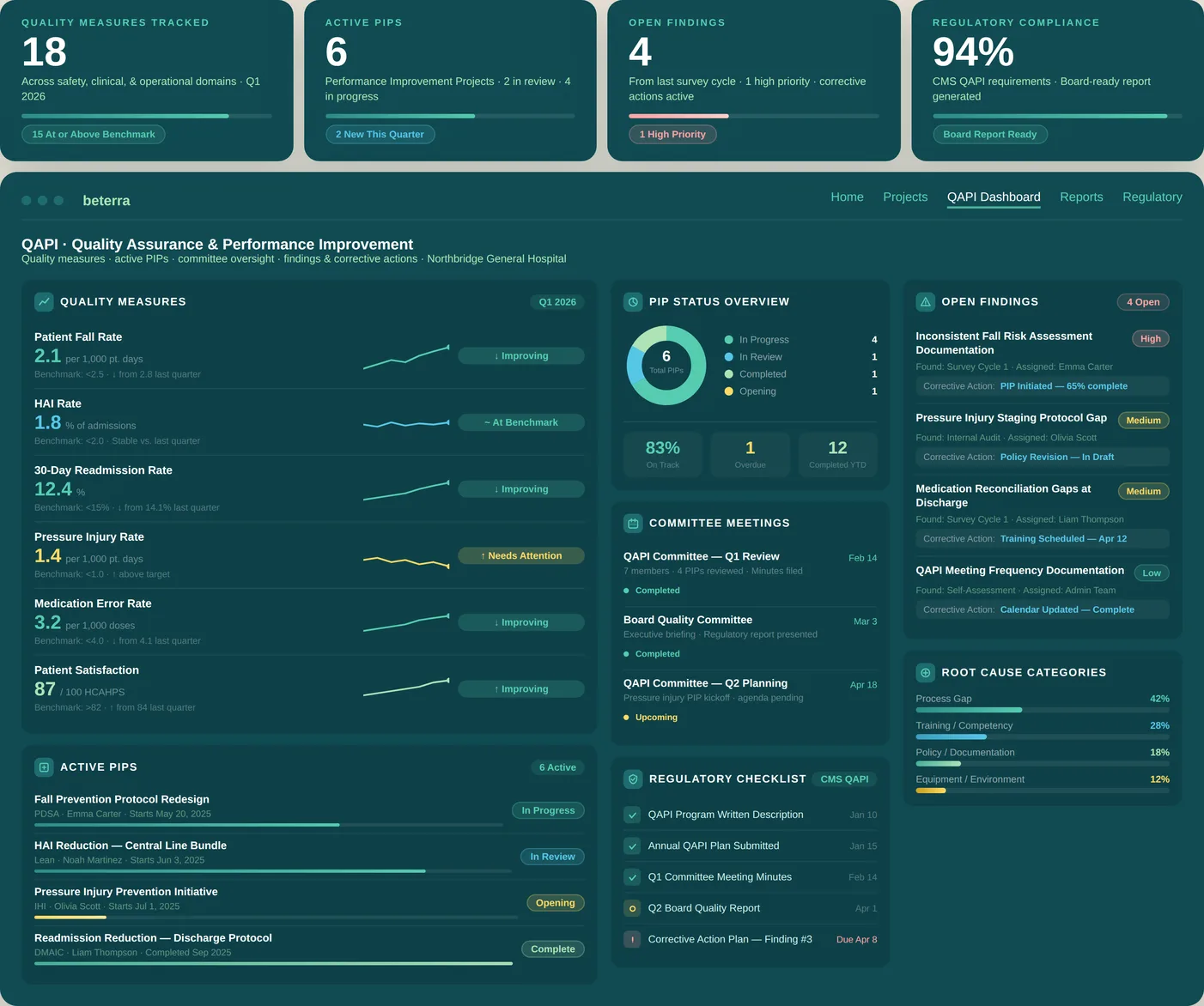The height and width of the screenshot is (1006, 1204).
Task: Expand the 4 Open findings filter
Action: point(1142,301)
